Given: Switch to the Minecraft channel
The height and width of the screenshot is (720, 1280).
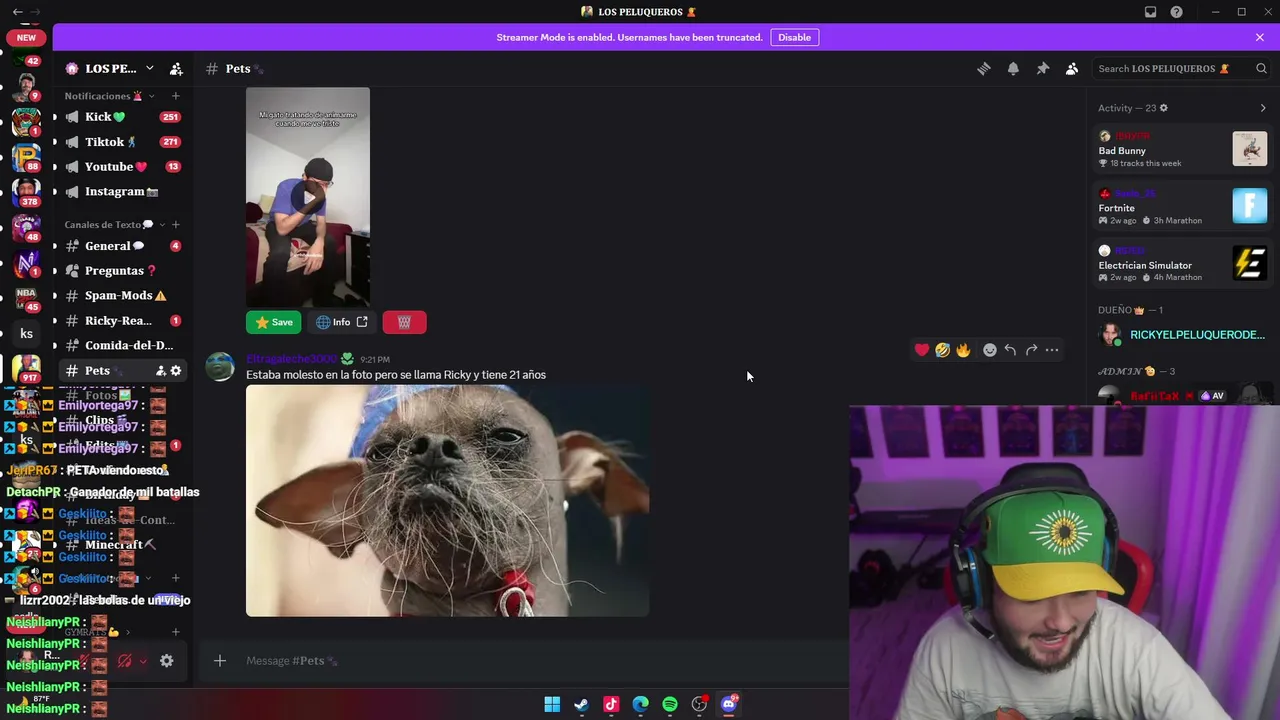Looking at the screenshot, I should click(x=123, y=545).
